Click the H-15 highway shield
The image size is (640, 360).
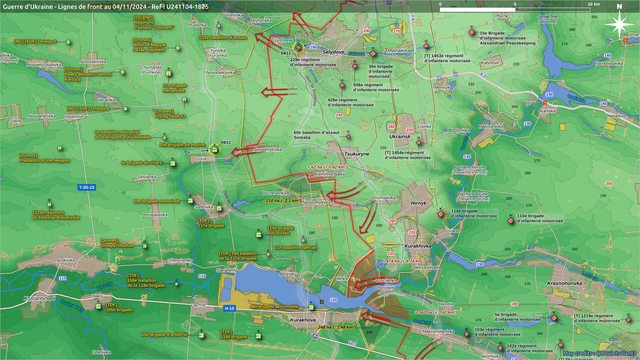pyautogui.click(x=230, y=309)
